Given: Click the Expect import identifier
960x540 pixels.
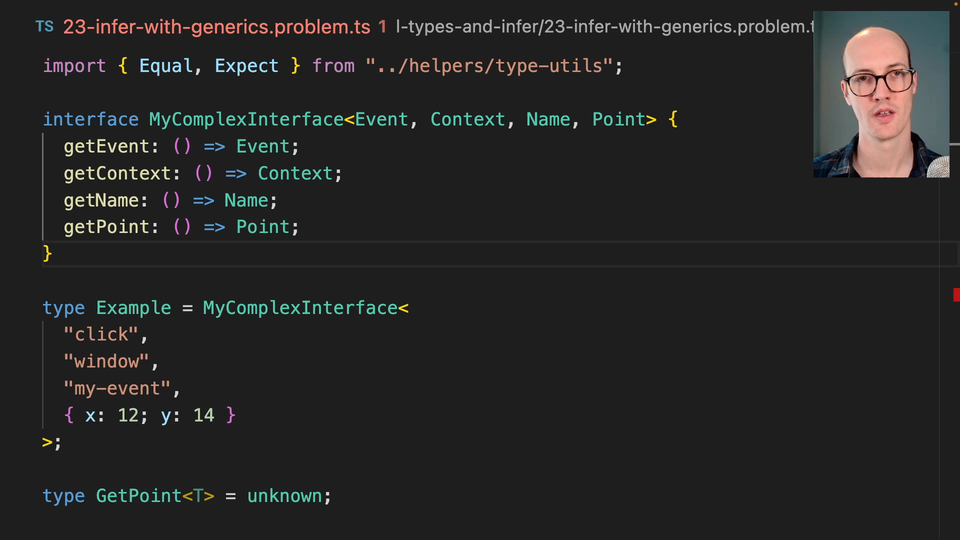Looking at the screenshot, I should [x=246, y=66].
